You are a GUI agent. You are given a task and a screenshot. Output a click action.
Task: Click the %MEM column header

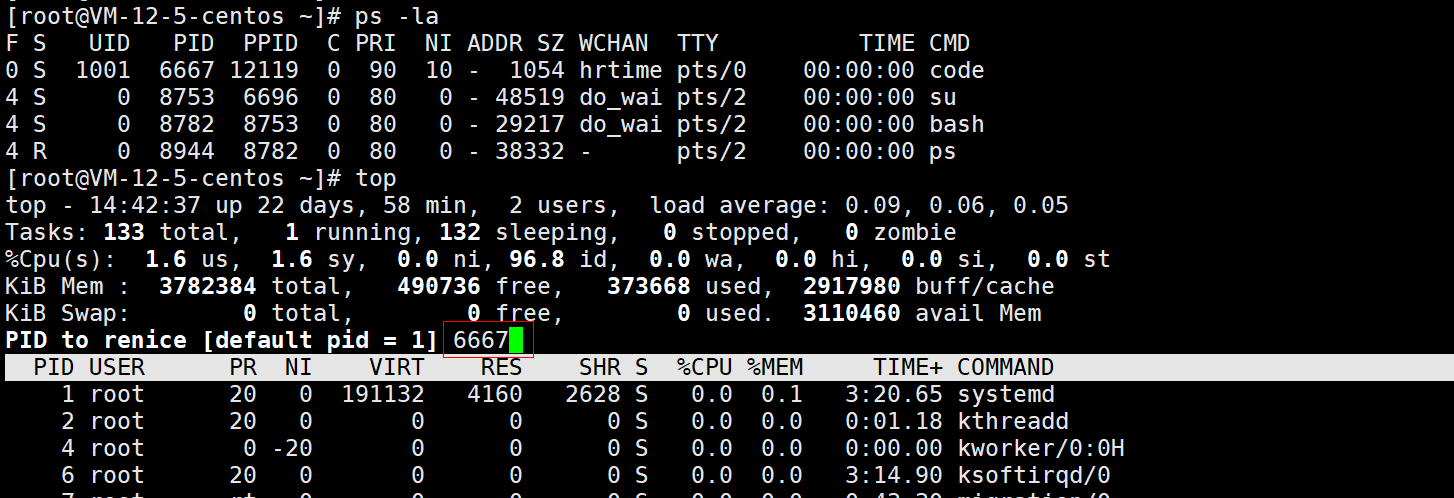pyautogui.click(x=774, y=368)
